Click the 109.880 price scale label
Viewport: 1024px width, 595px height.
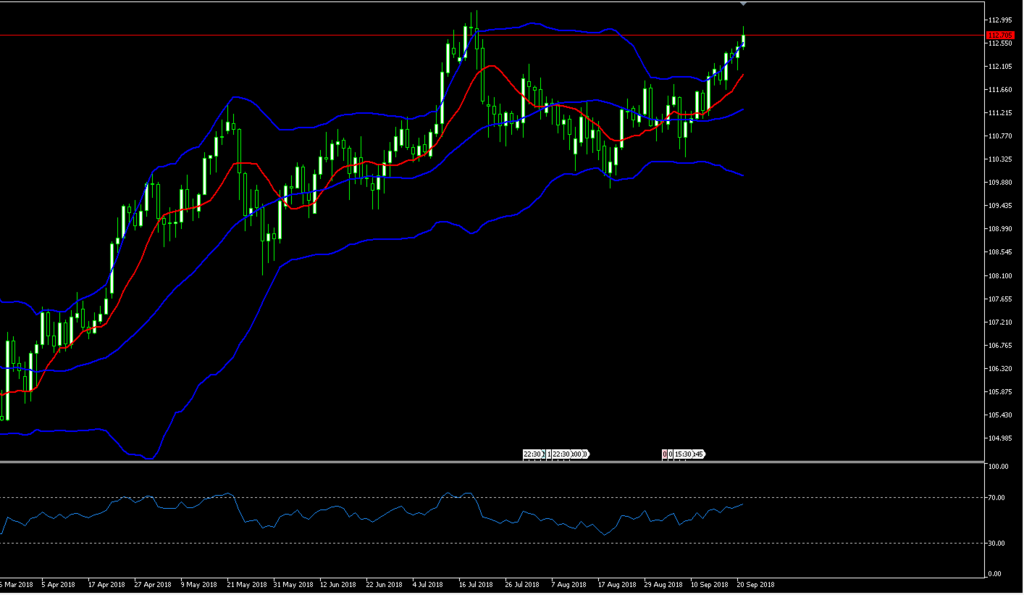(x=1000, y=183)
